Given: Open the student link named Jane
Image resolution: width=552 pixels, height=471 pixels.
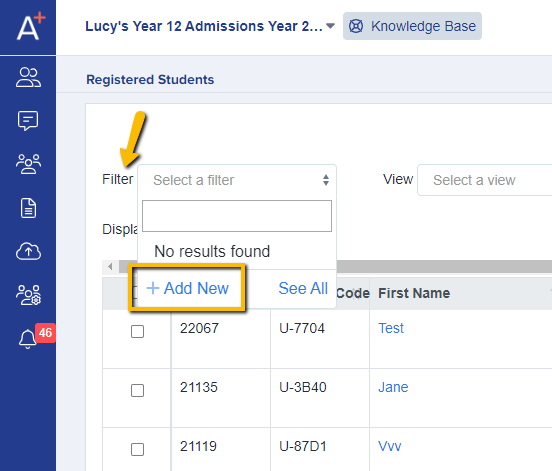Looking at the screenshot, I should coord(393,387).
